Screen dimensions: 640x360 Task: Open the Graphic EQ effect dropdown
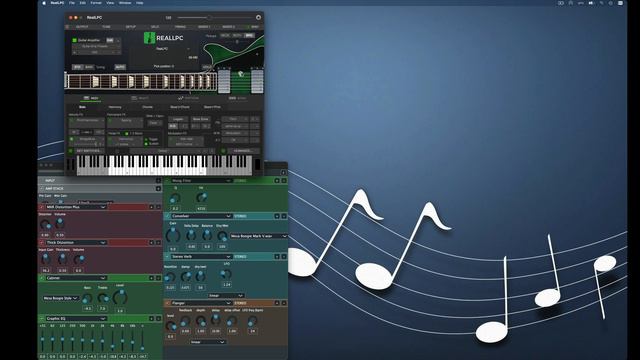(76, 318)
